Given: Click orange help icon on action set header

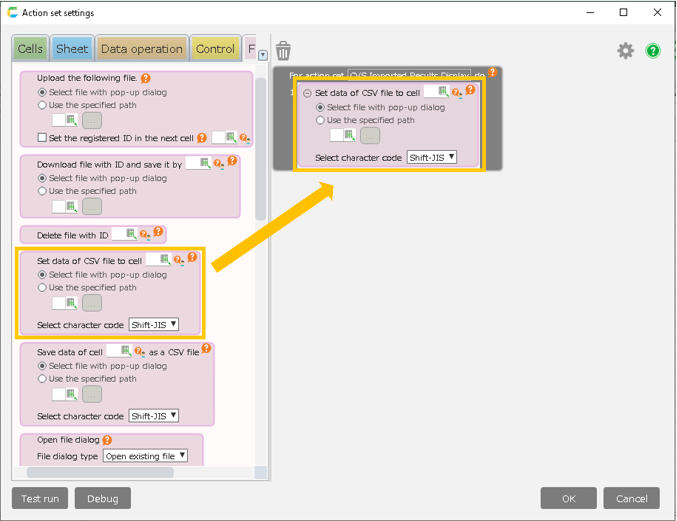Looking at the screenshot, I should [x=492, y=73].
